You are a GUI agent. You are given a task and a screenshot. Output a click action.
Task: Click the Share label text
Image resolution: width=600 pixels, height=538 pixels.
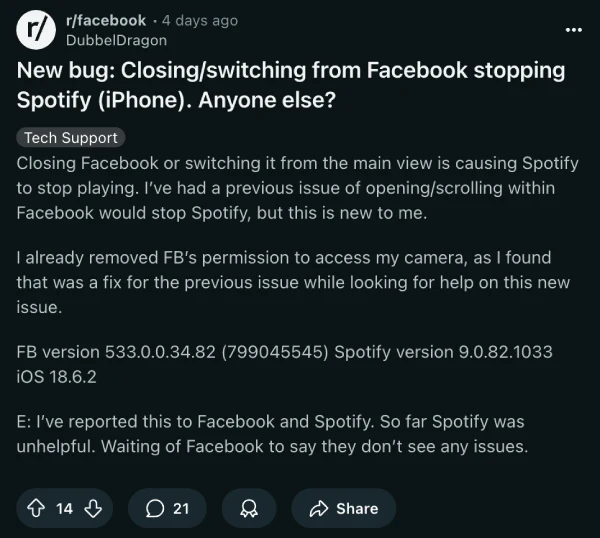pos(357,508)
